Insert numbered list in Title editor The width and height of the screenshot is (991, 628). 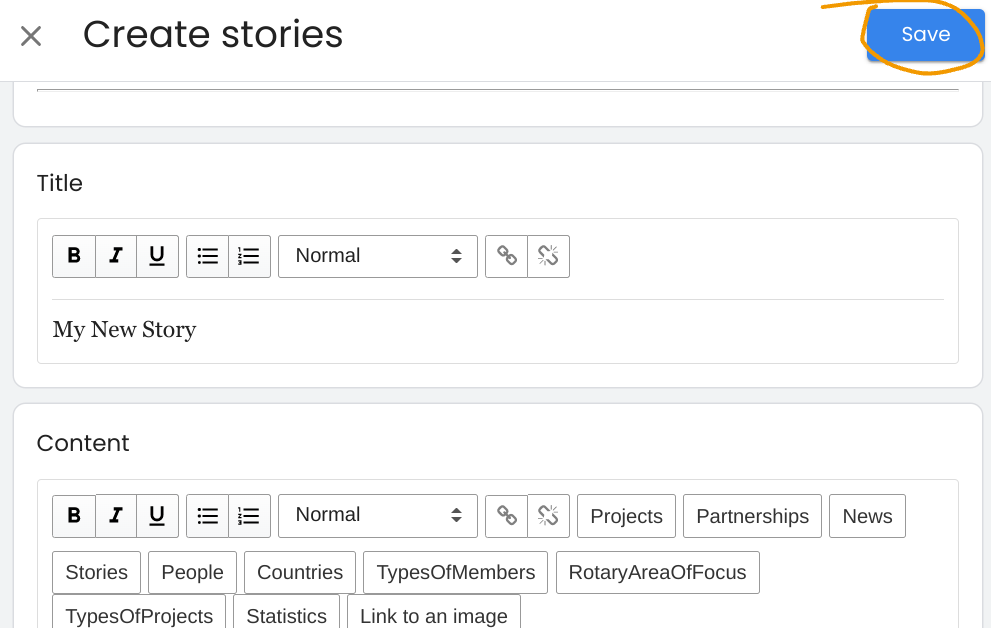[249, 256]
